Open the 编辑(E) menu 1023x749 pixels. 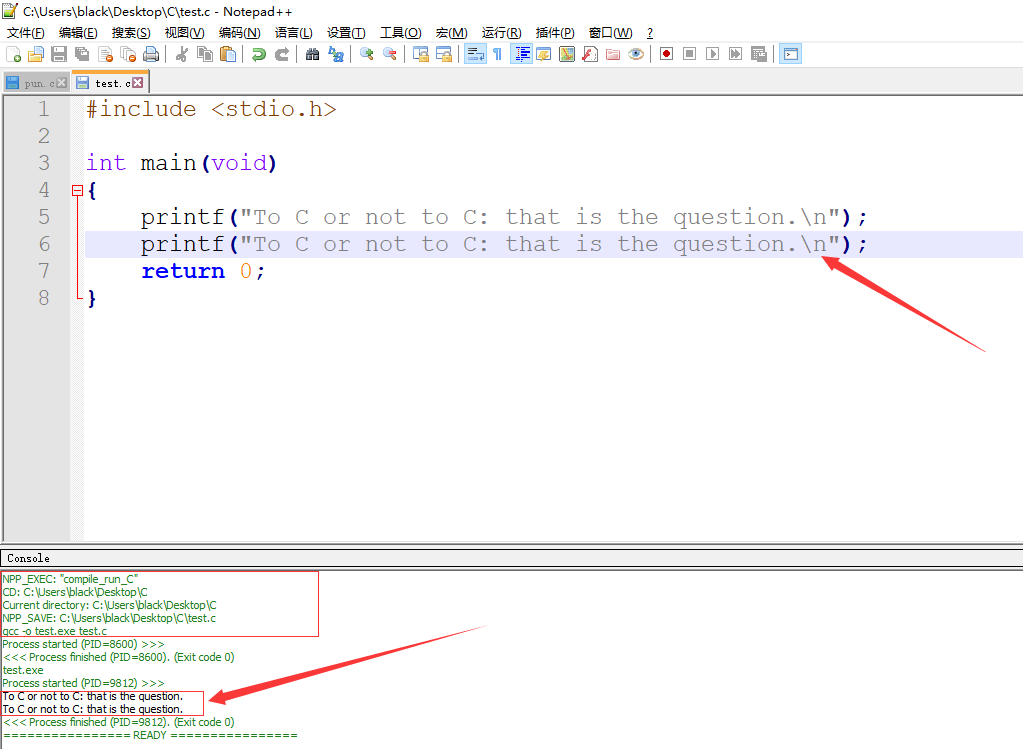coord(78,33)
